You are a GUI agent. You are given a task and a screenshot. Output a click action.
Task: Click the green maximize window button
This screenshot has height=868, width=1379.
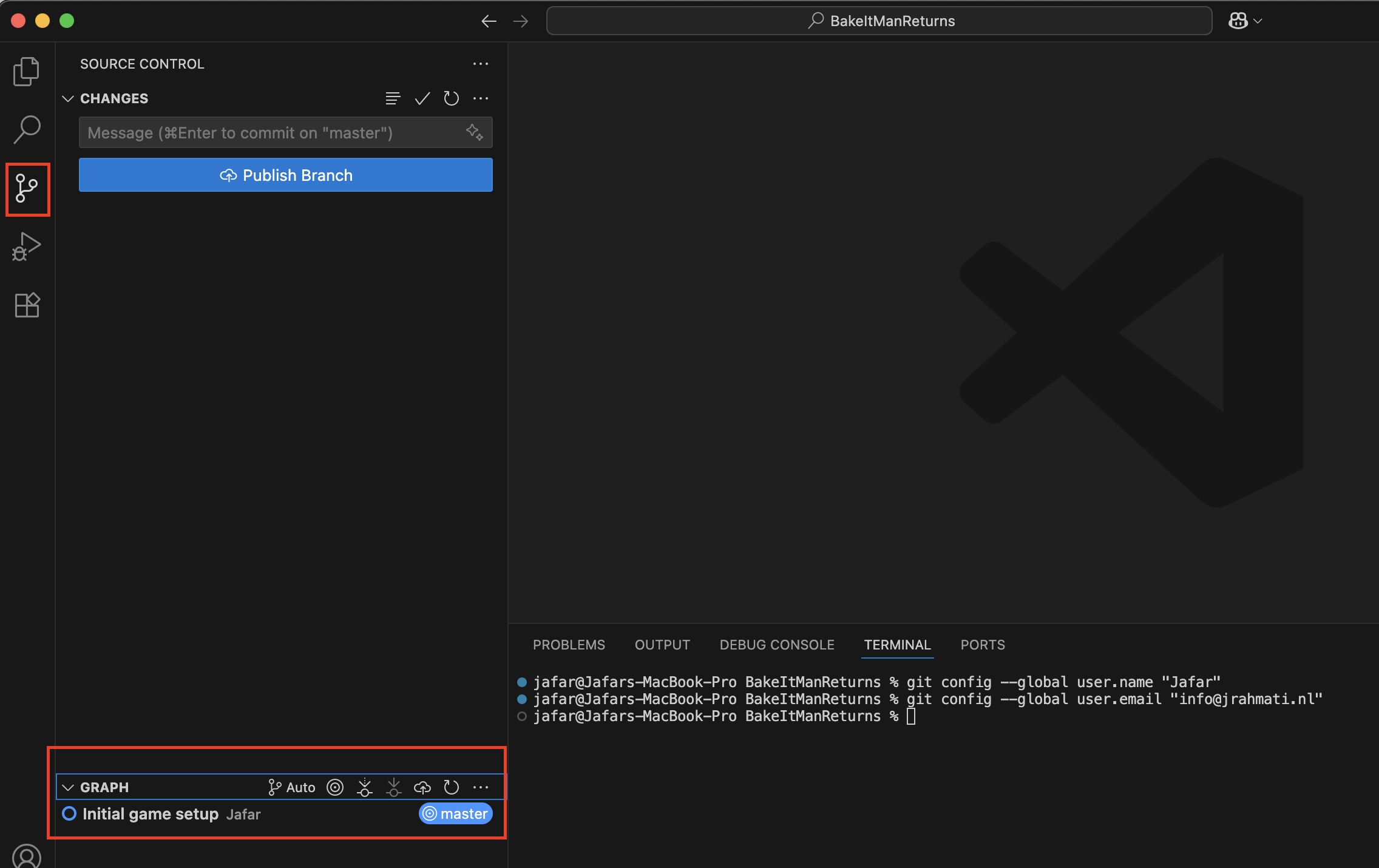point(67,21)
